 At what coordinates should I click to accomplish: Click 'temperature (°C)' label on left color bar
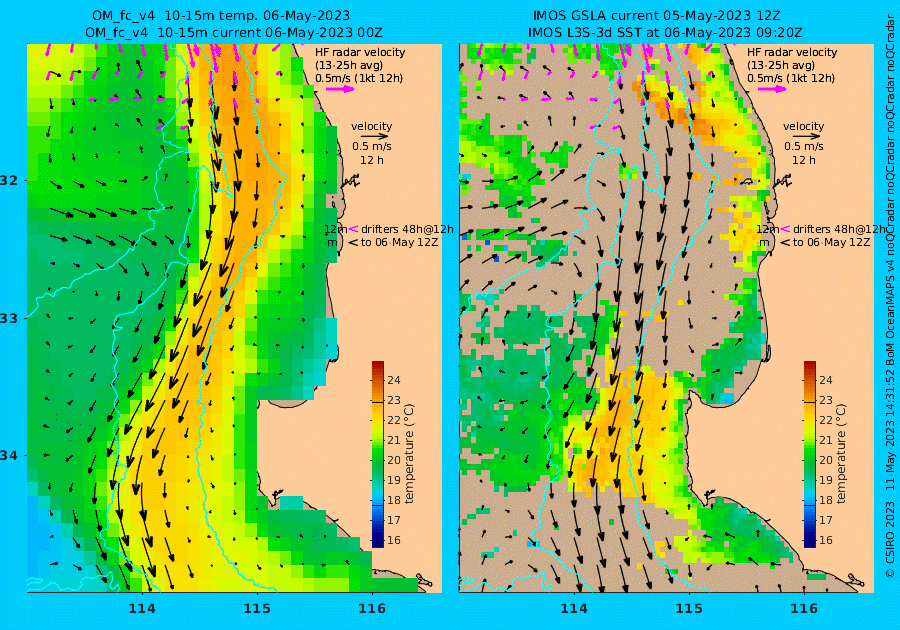409,454
